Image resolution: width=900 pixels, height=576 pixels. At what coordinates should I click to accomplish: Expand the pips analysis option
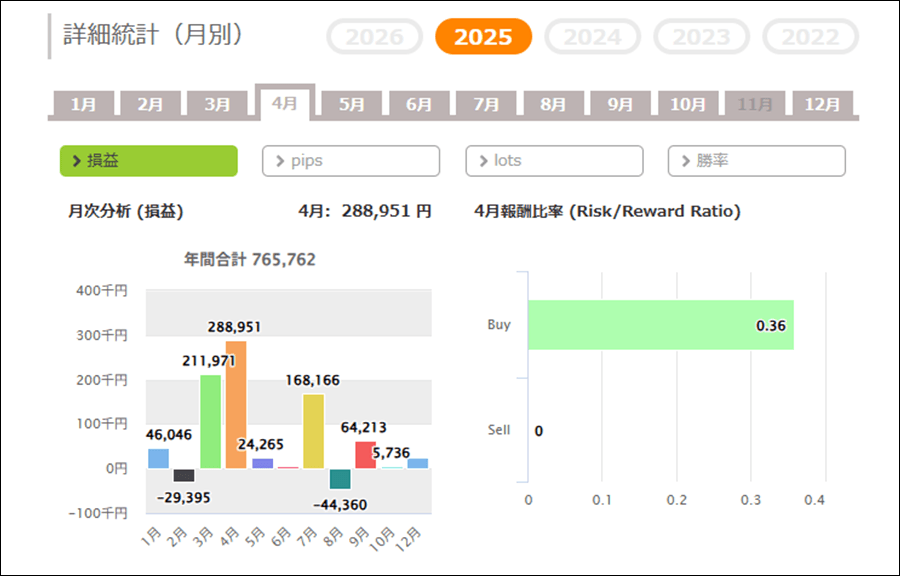click(x=350, y=161)
